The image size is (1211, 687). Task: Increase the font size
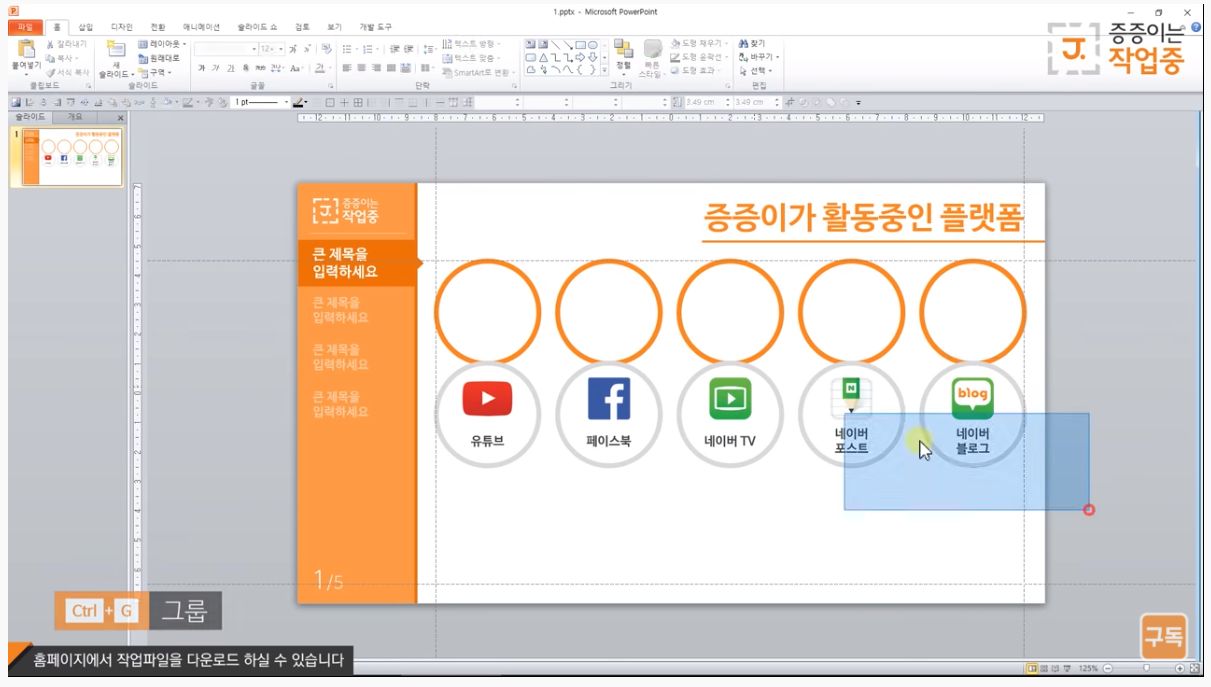point(292,48)
